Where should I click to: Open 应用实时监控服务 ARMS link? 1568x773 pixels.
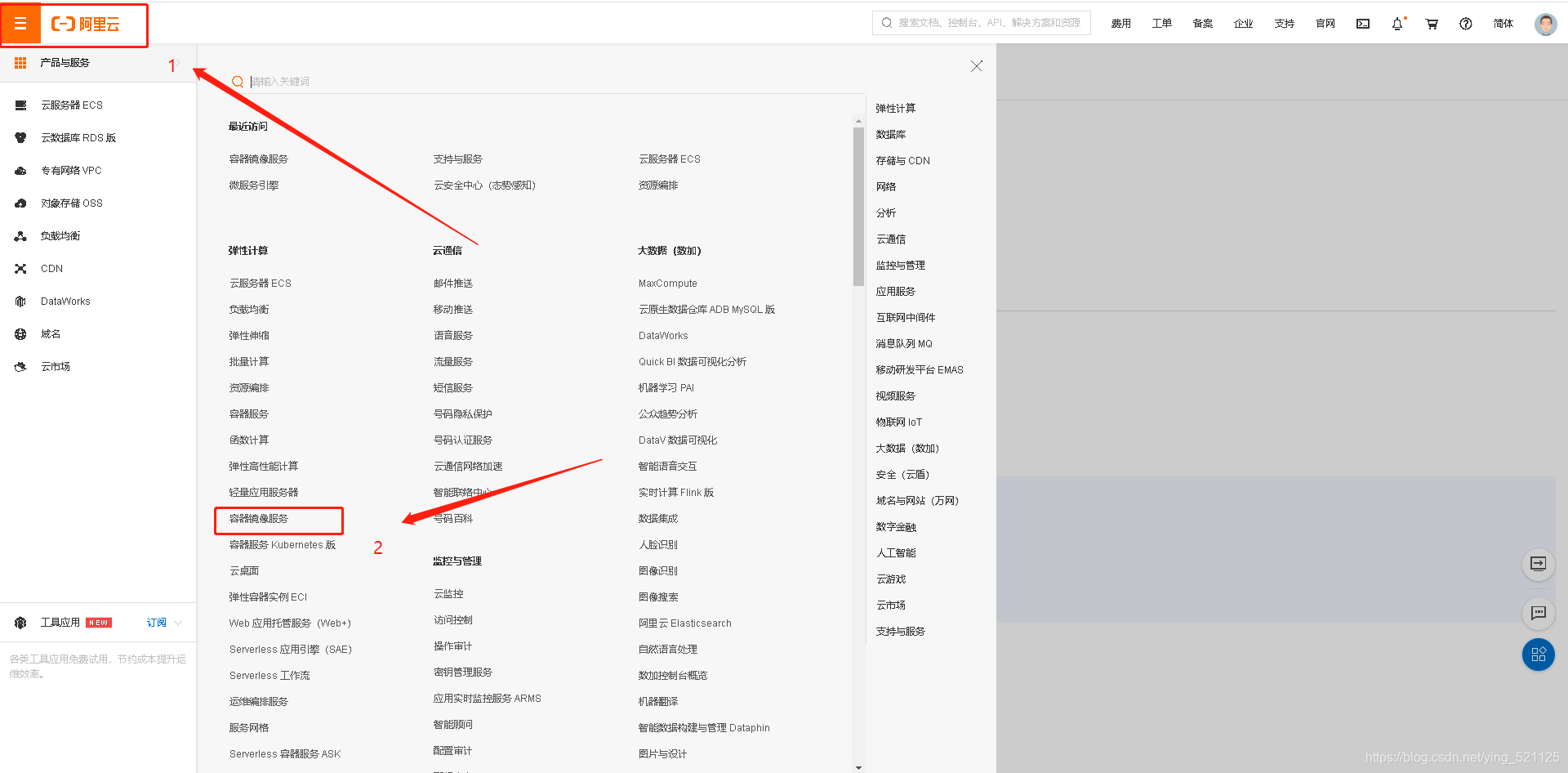click(x=488, y=699)
